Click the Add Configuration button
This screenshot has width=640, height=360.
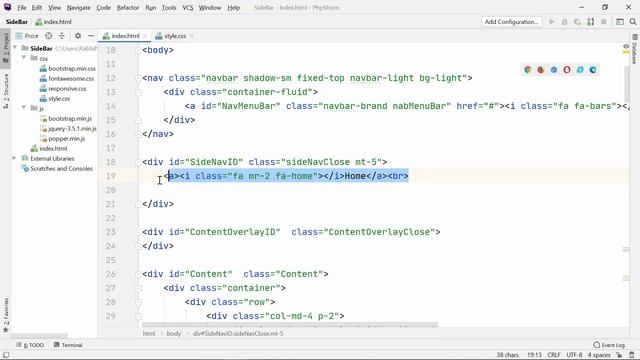(511, 22)
